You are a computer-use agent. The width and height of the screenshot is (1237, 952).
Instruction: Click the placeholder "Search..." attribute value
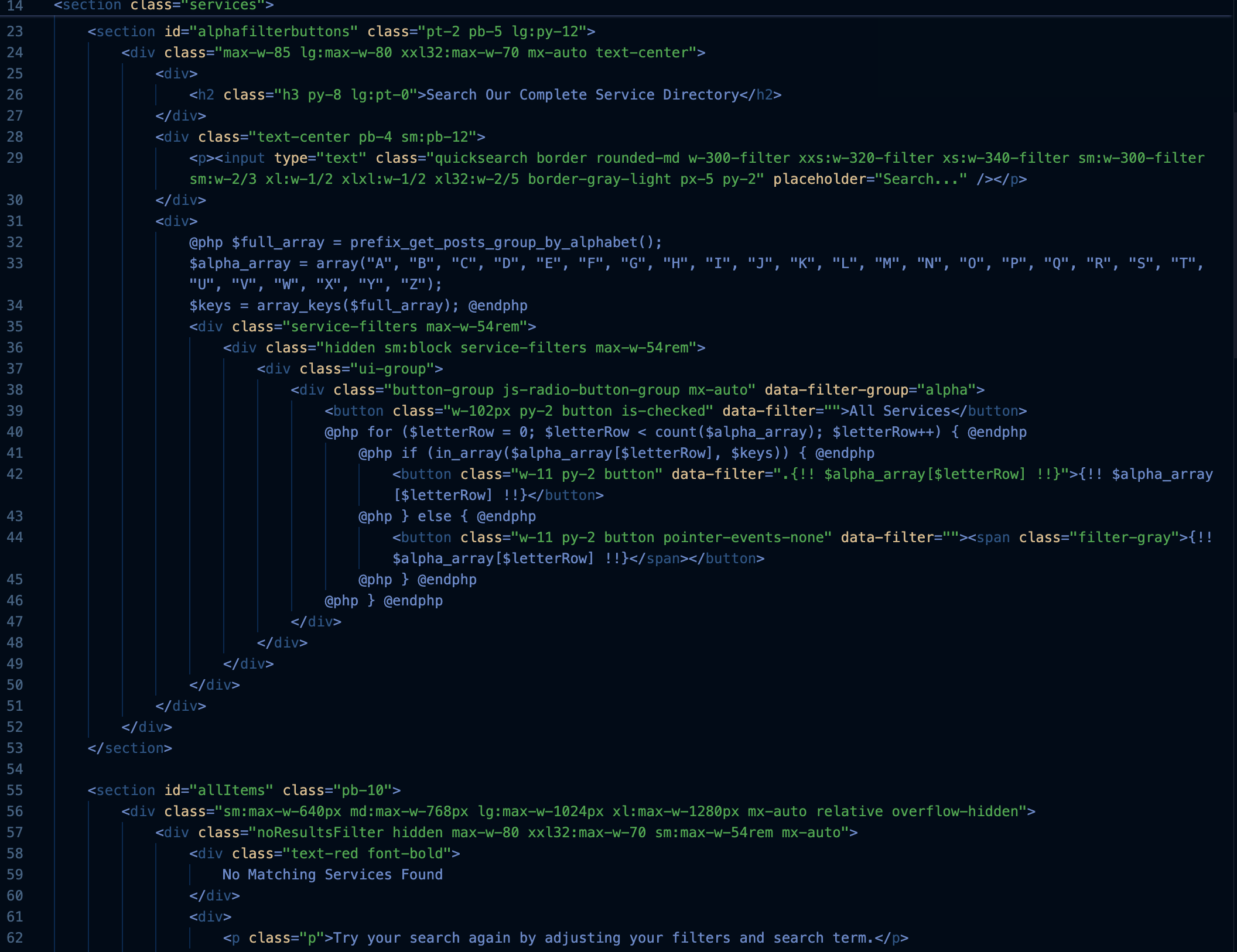921,179
